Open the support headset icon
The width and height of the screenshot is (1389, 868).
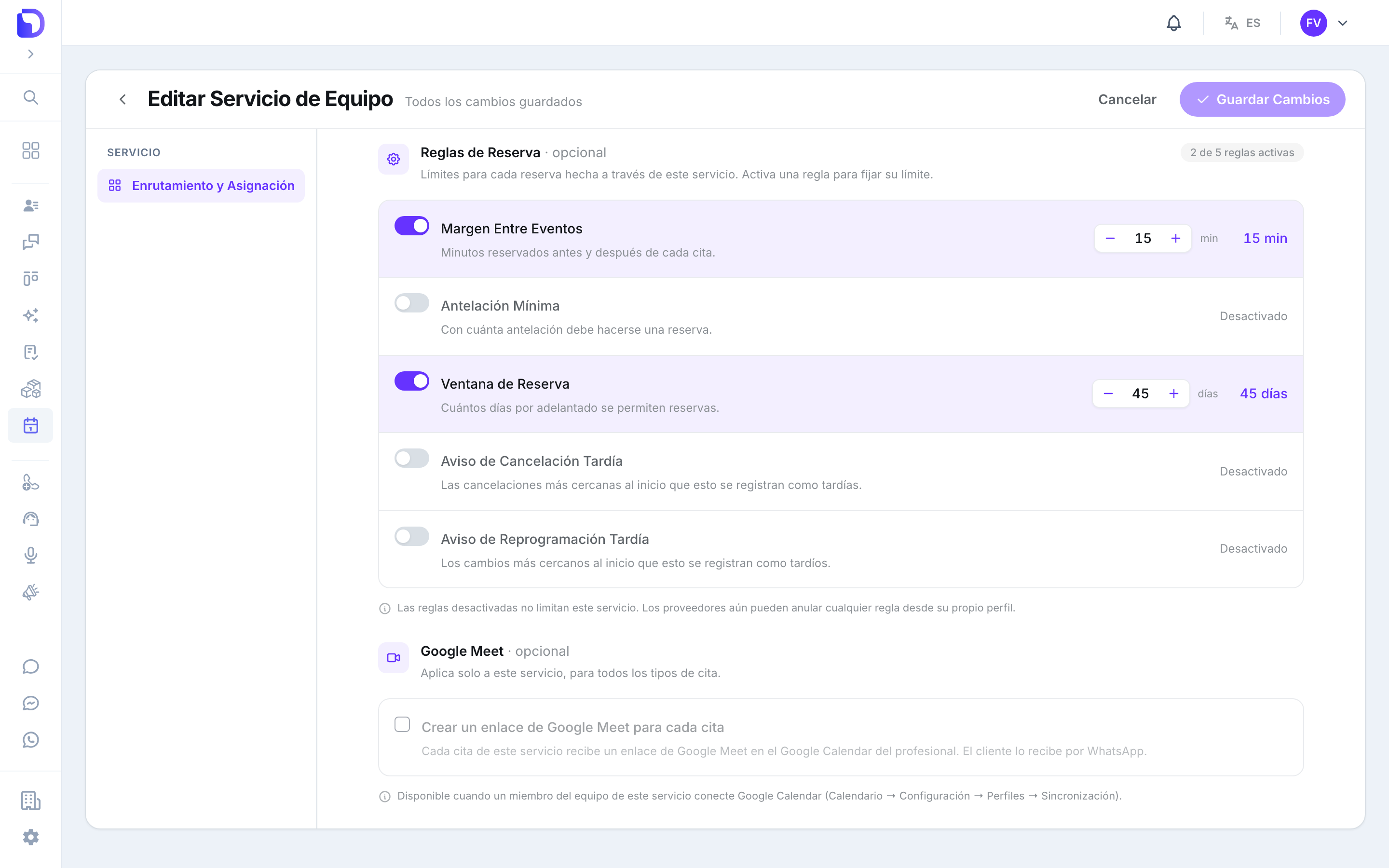(30, 519)
